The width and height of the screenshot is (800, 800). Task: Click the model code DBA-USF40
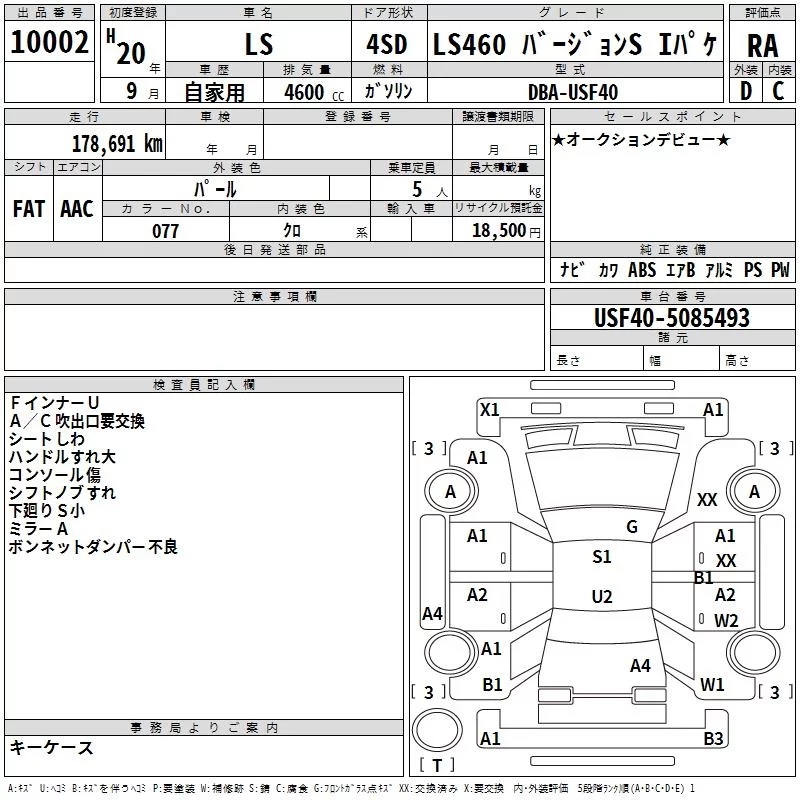pos(573,92)
